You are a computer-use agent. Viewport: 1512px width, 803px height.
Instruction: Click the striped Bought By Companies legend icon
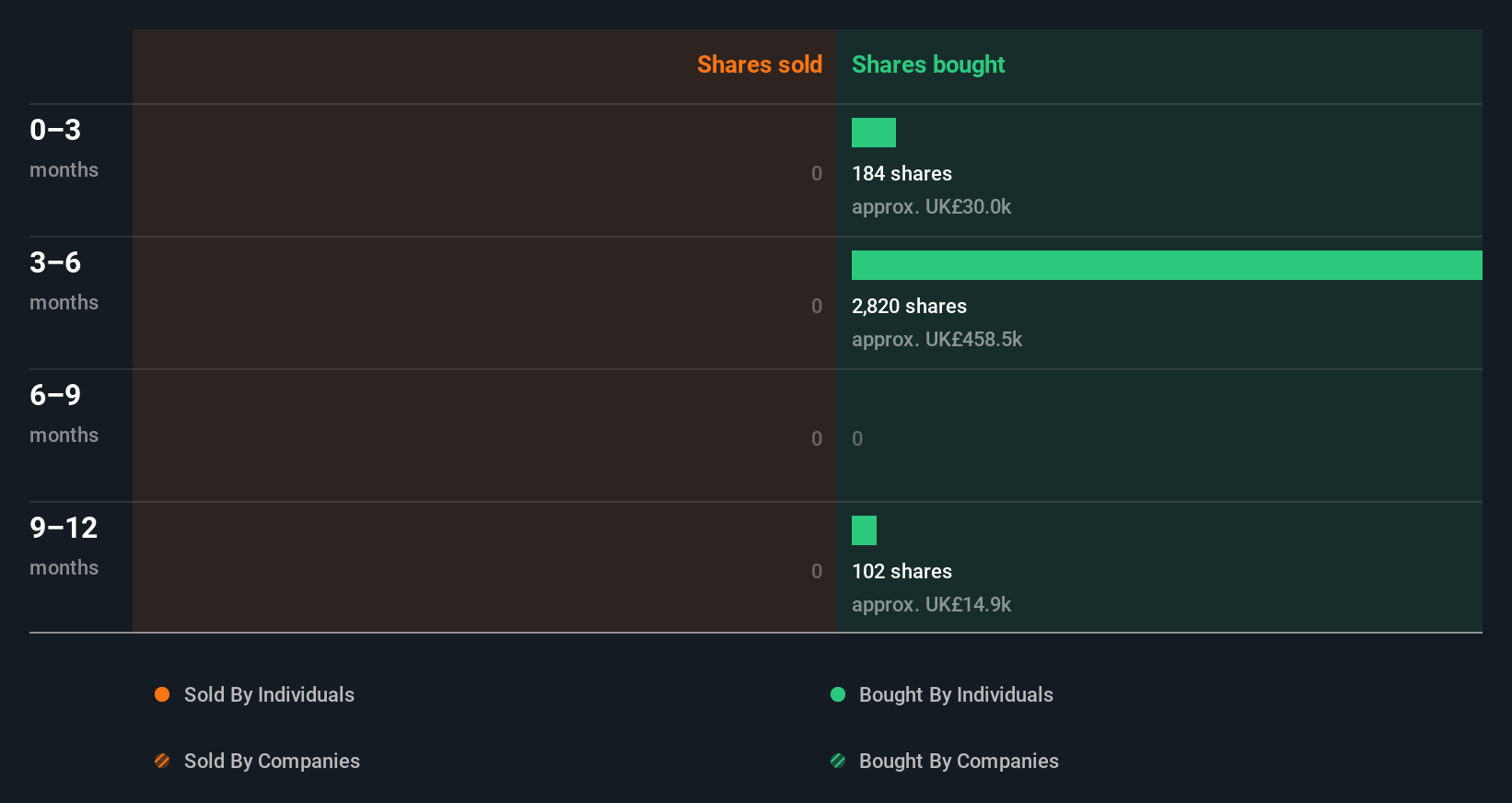point(838,761)
